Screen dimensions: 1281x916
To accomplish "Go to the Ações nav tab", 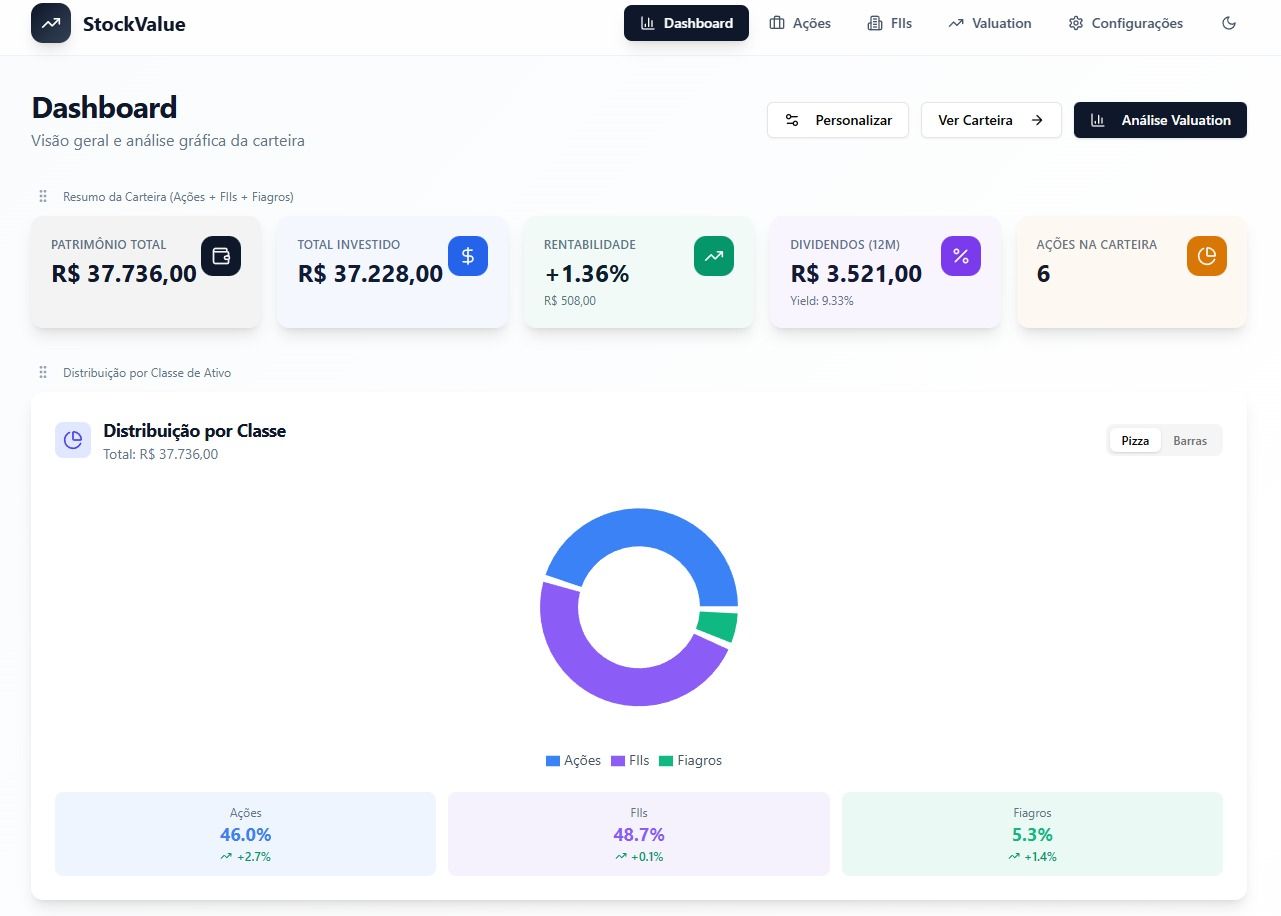I will [800, 23].
